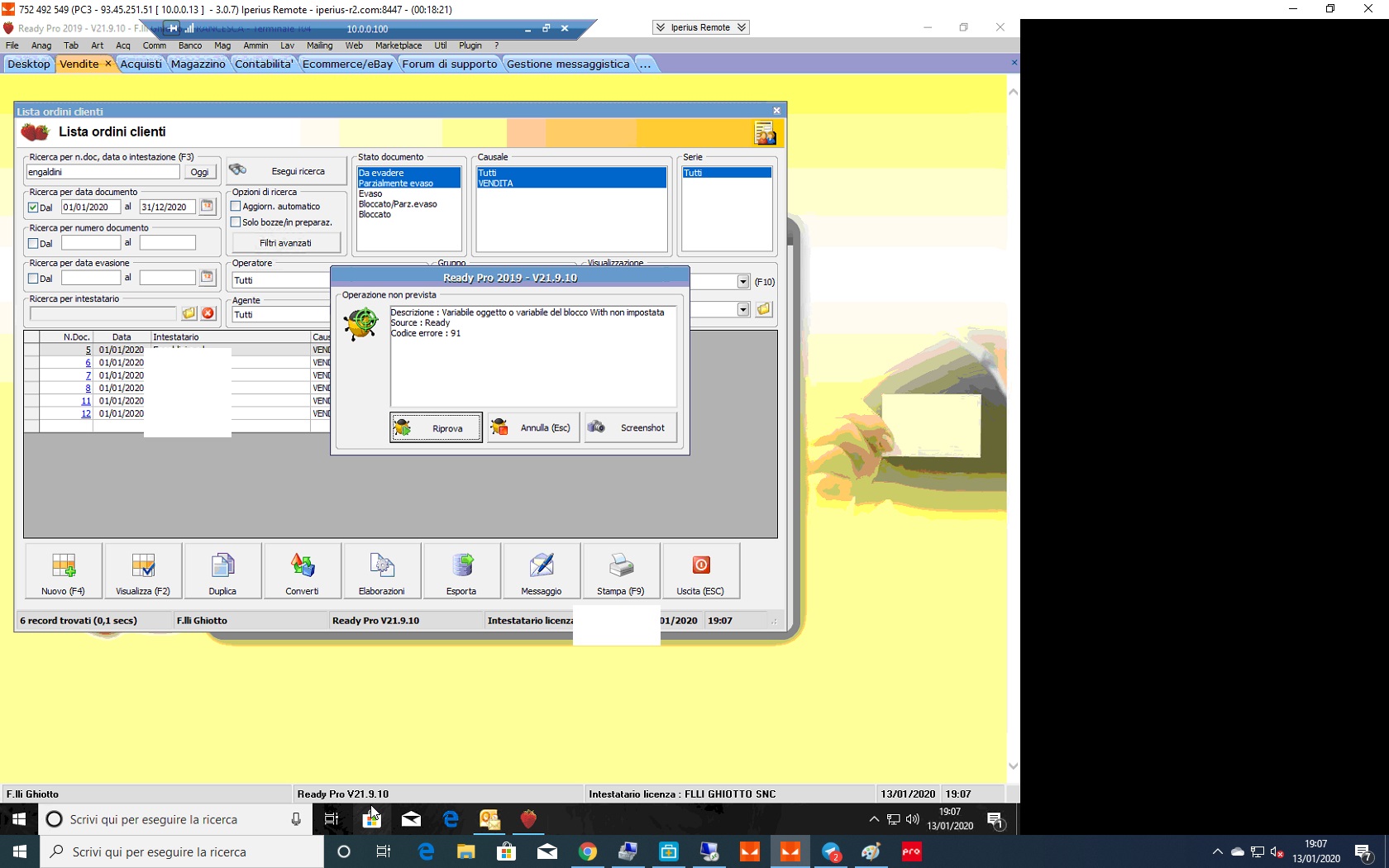Viewport: 1389px width, 868px height.
Task: Click the Ready Pro strawberry taskbar icon
Action: [528, 819]
